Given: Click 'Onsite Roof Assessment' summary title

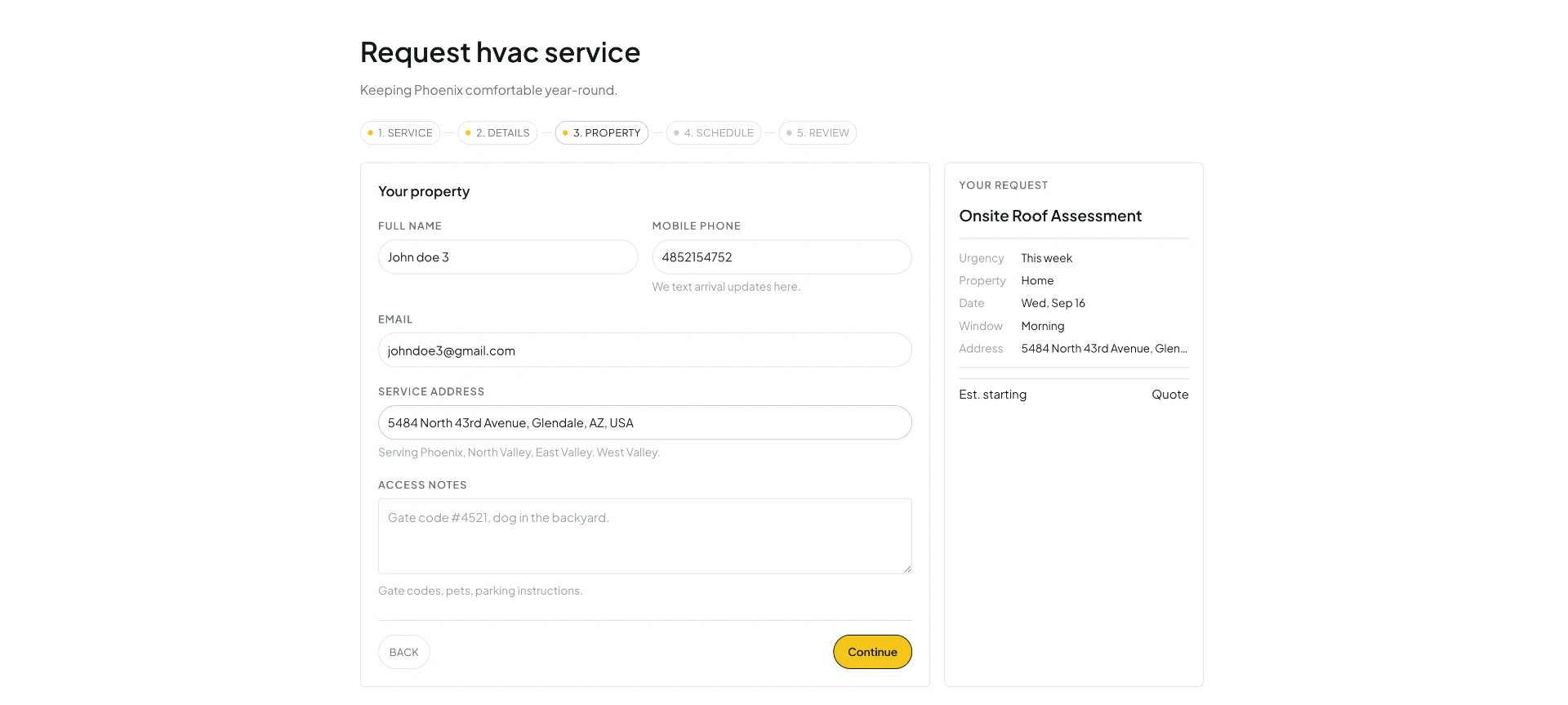Looking at the screenshot, I should tap(1050, 216).
